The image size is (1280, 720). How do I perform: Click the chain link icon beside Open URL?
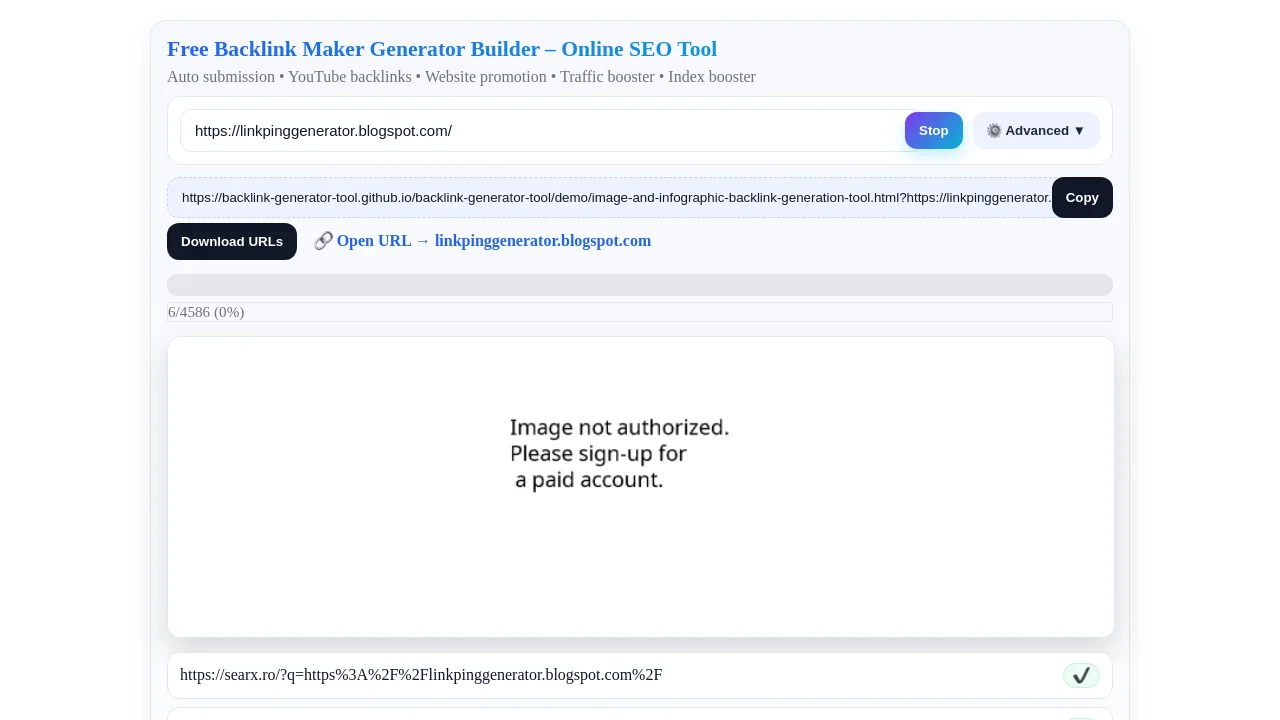pyautogui.click(x=323, y=241)
